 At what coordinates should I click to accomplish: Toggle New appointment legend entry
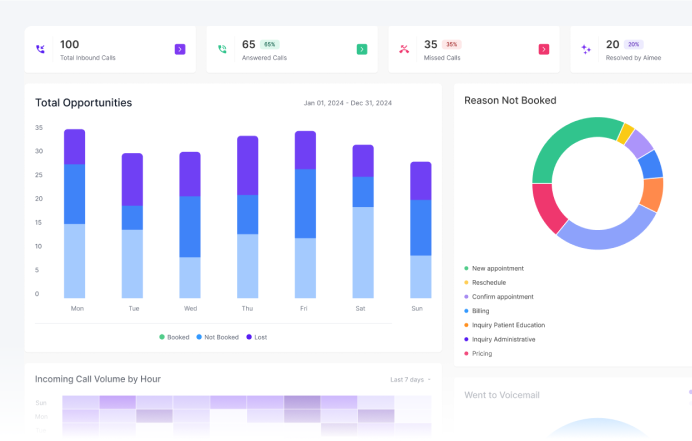pyautogui.click(x=494, y=268)
